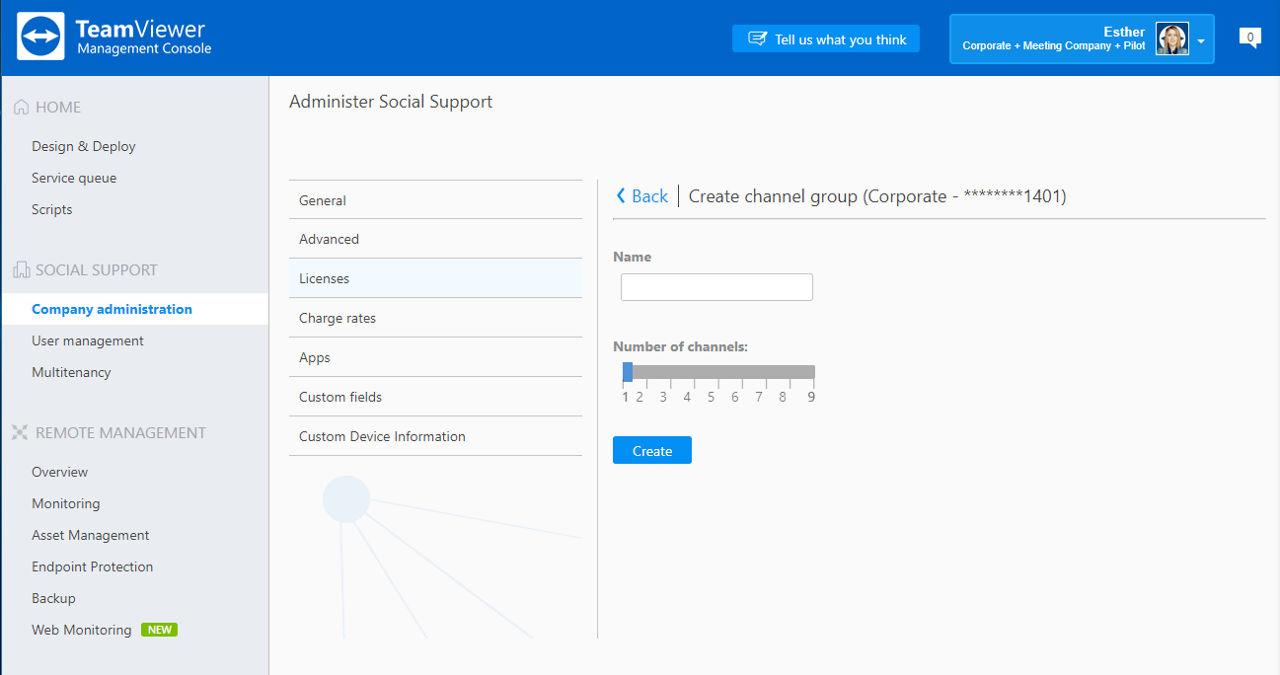
Task: Open the Custom fields tab
Action: (x=435, y=397)
